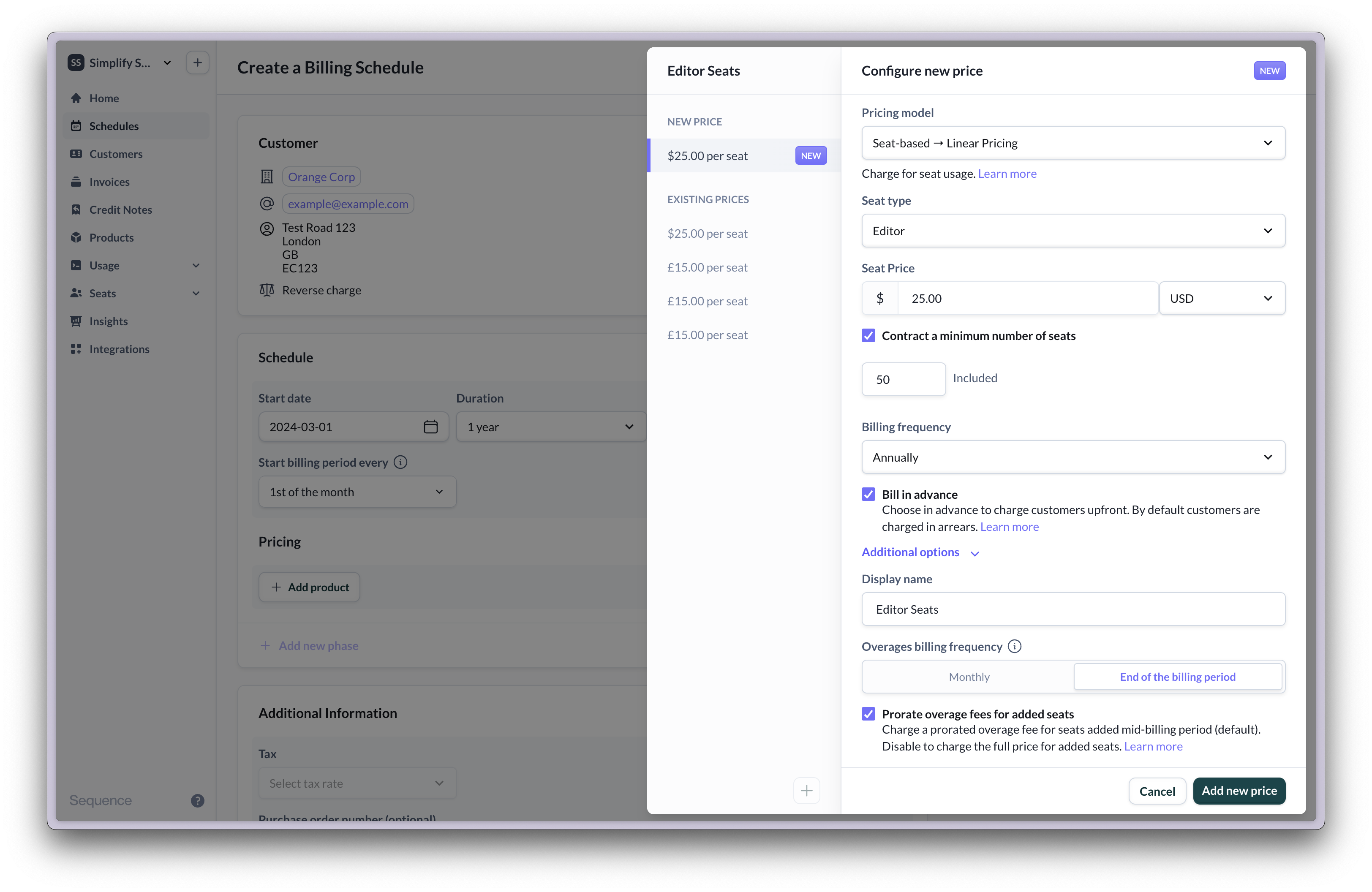1372x892 pixels.
Task: Open the Pricing model dropdown
Action: coord(1072,143)
